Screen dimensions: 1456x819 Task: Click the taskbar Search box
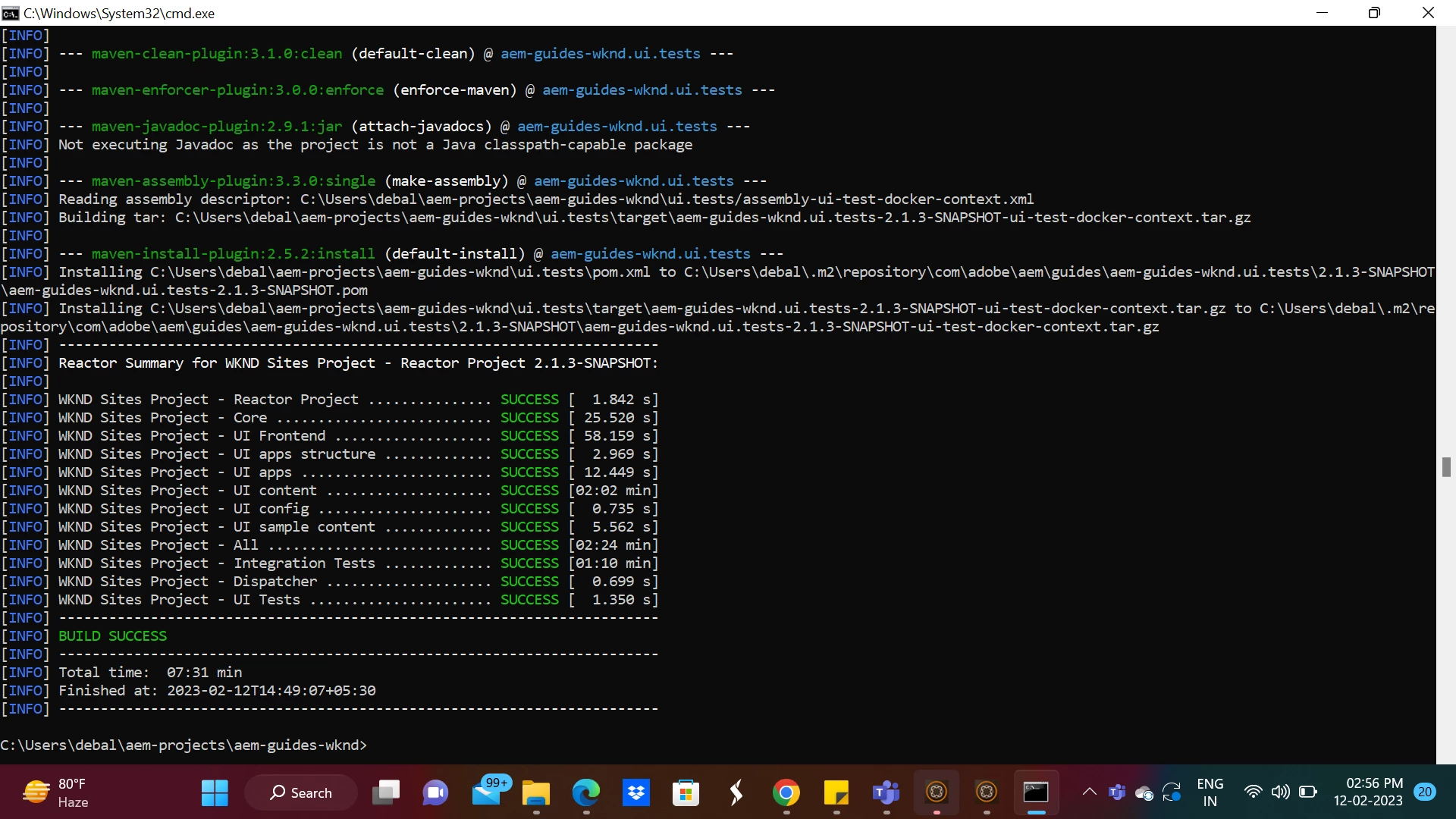click(301, 792)
